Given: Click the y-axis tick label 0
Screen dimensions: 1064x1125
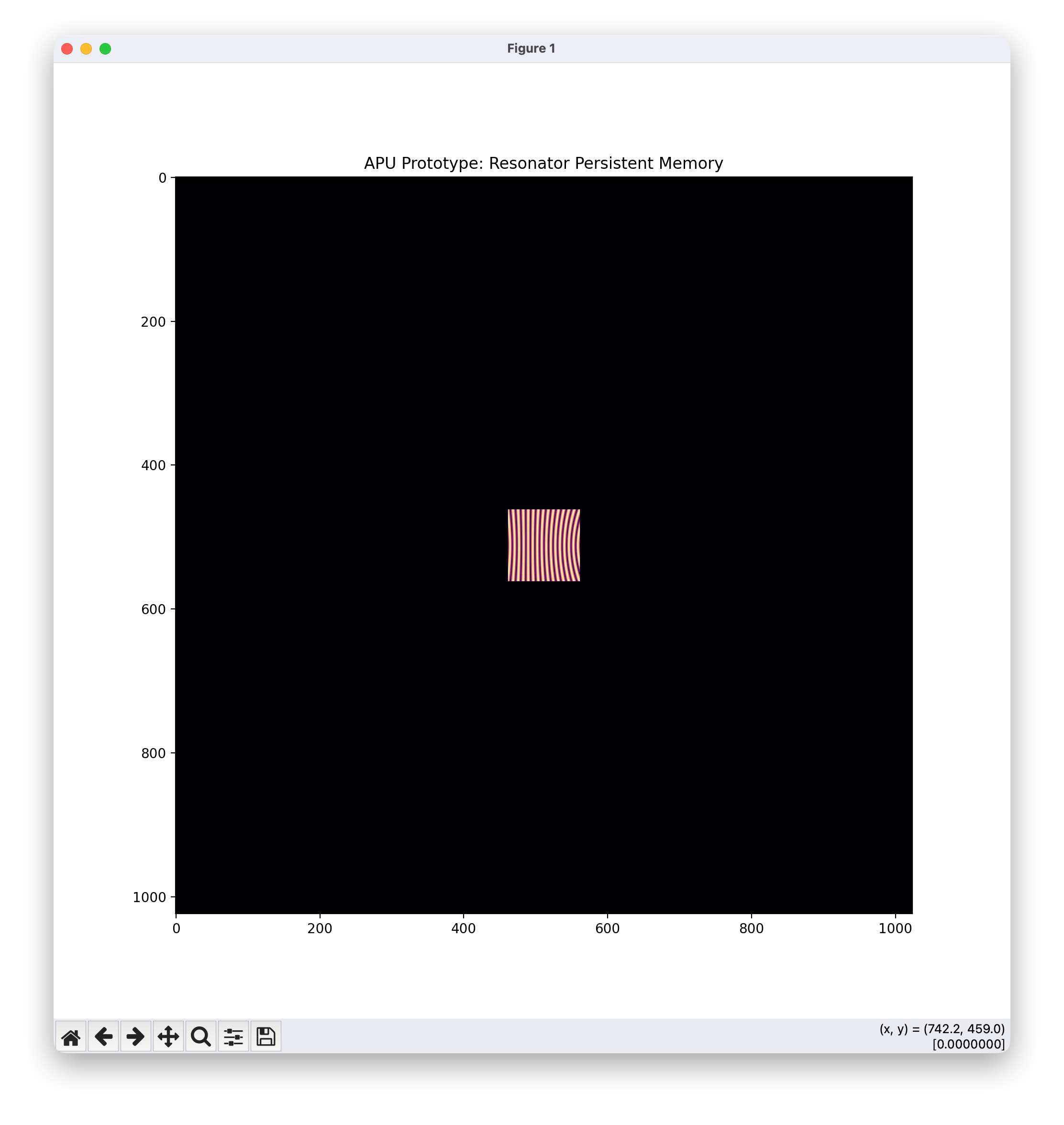Looking at the screenshot, I should (x=162, y=178).
